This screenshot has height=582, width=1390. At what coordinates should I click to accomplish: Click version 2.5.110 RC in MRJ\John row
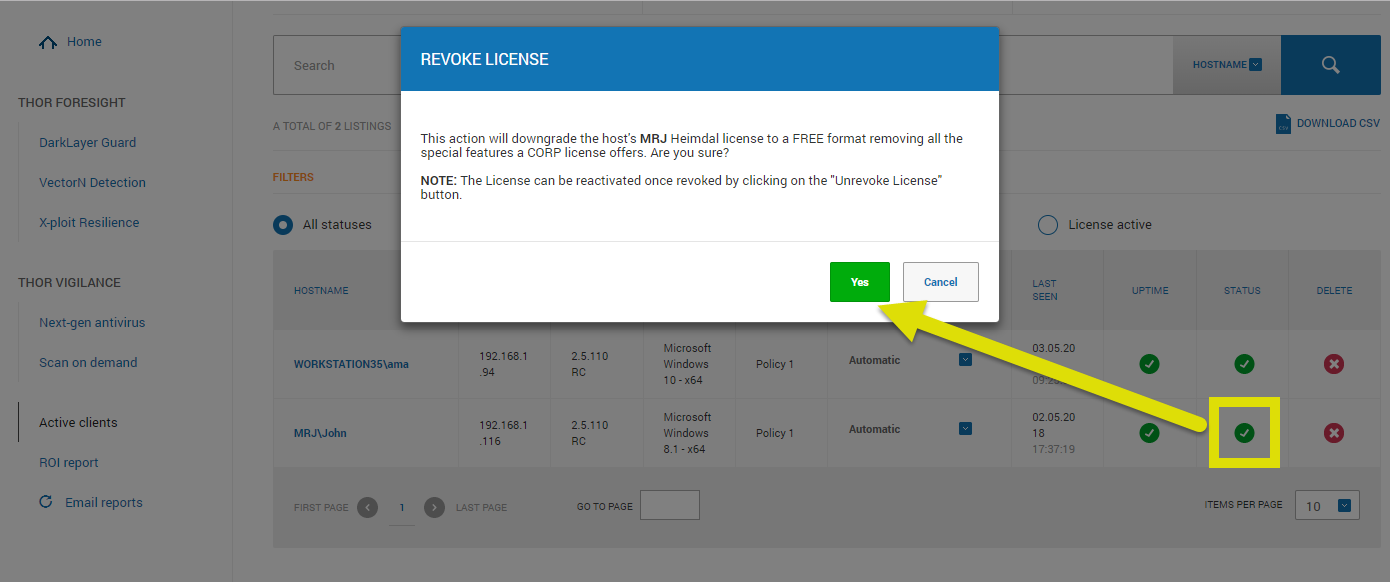(589, 433)
